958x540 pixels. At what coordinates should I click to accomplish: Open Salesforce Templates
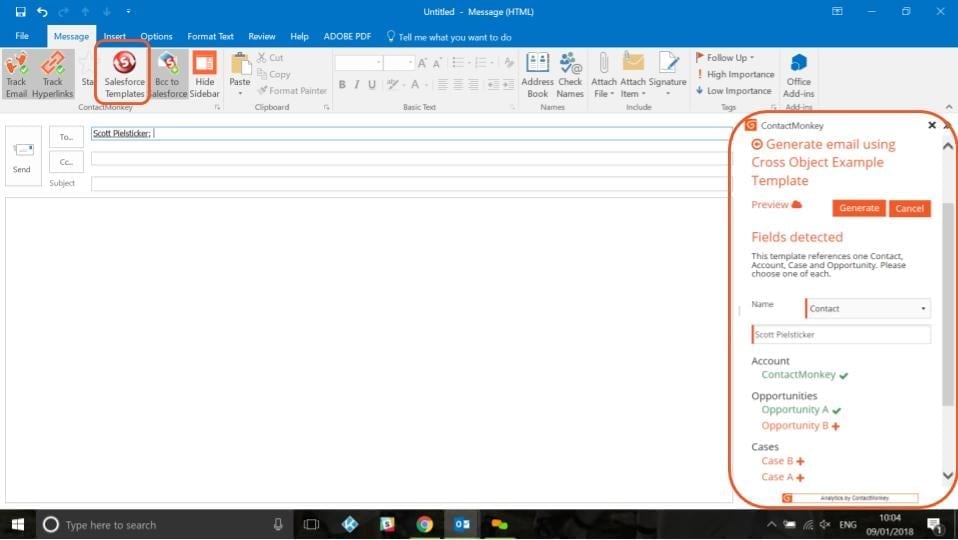(x=124, y=75)
